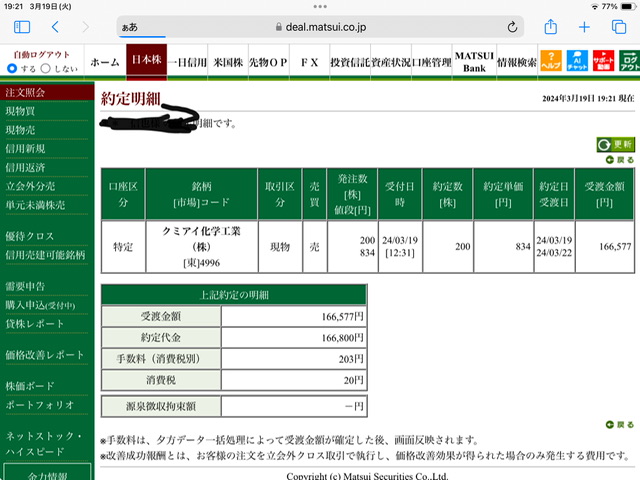Add a new tab with plus icon

584,27
